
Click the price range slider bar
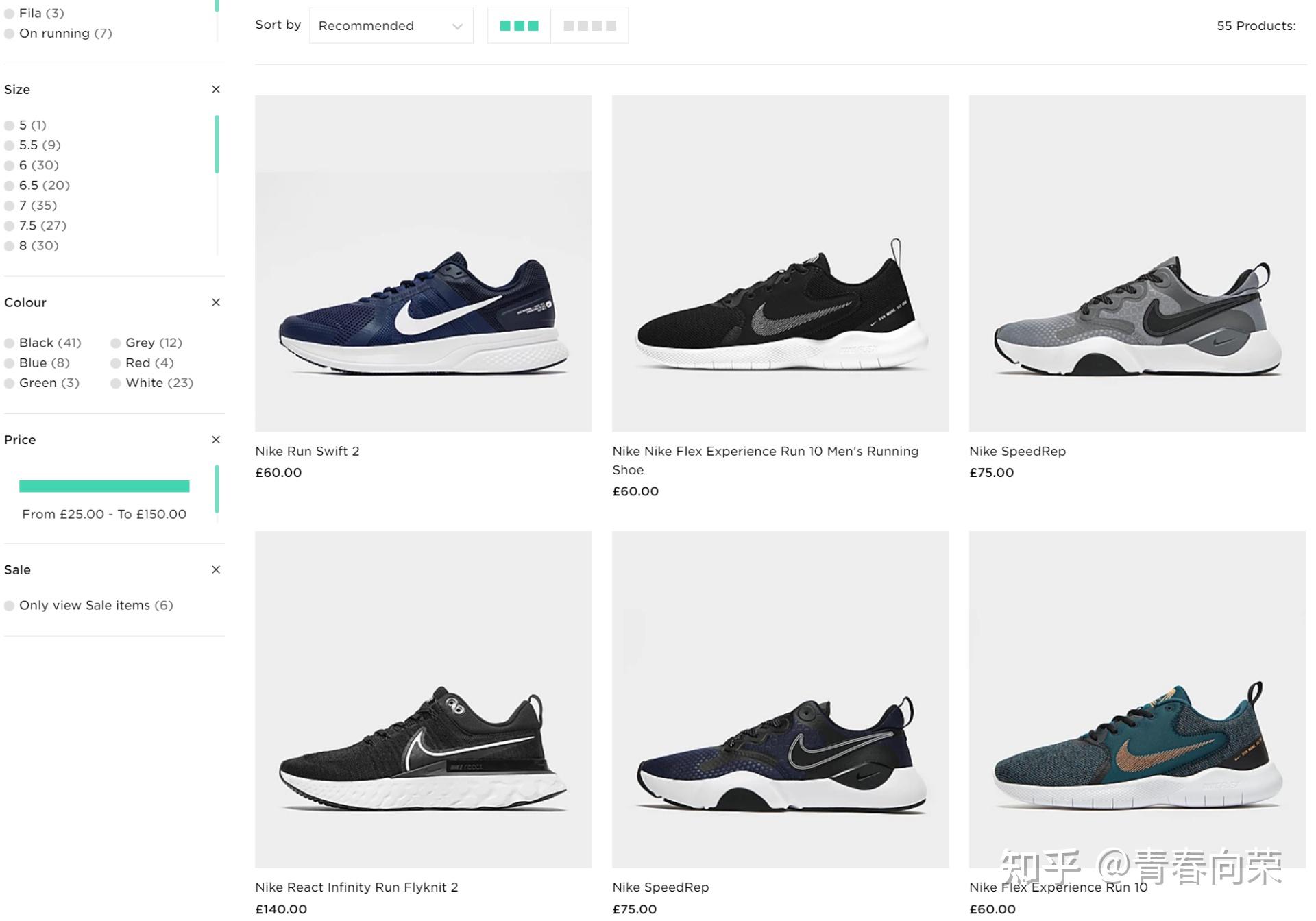[x=104, y=486]
